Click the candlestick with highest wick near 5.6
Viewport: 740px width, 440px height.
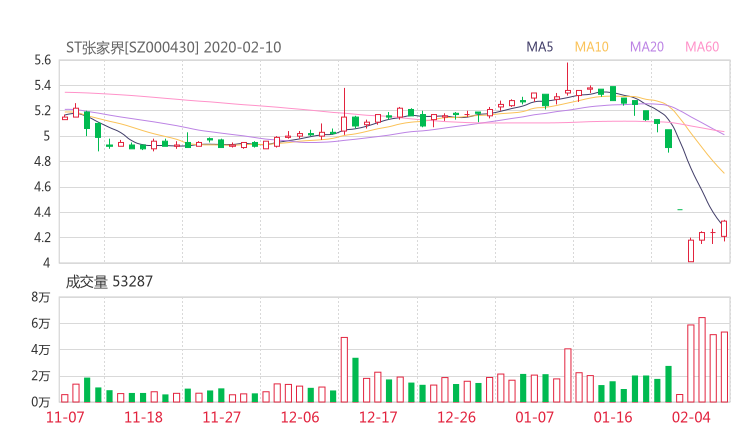pyautogui.click(x=568, y=78)
